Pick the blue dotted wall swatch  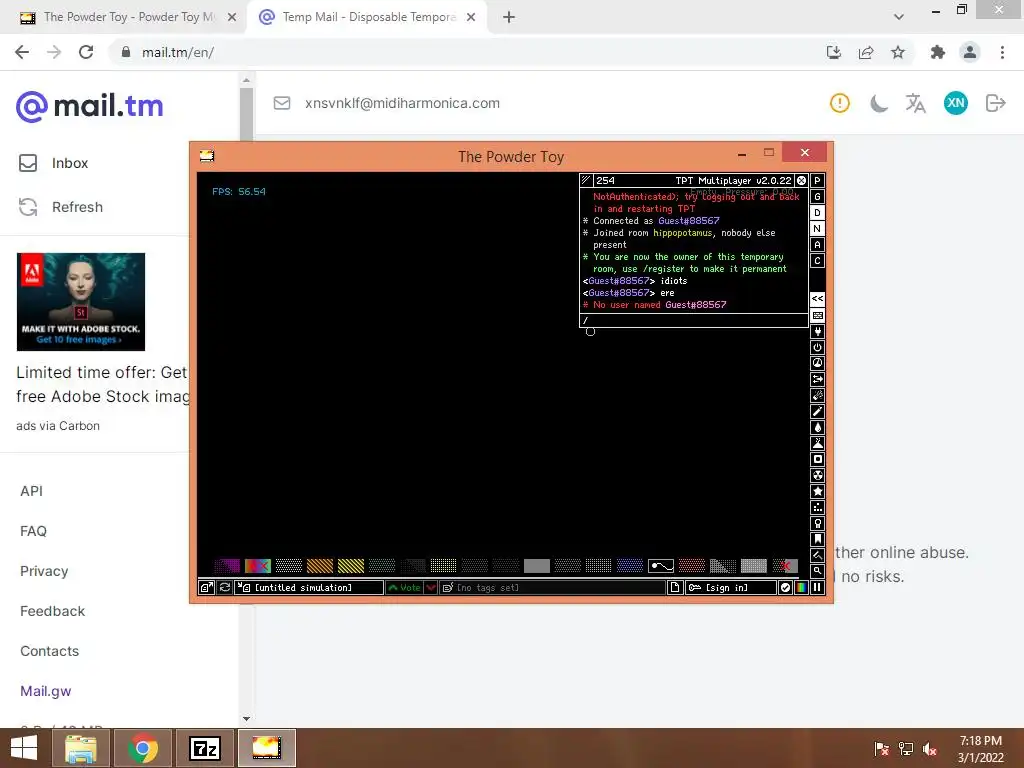pos(630,566)
